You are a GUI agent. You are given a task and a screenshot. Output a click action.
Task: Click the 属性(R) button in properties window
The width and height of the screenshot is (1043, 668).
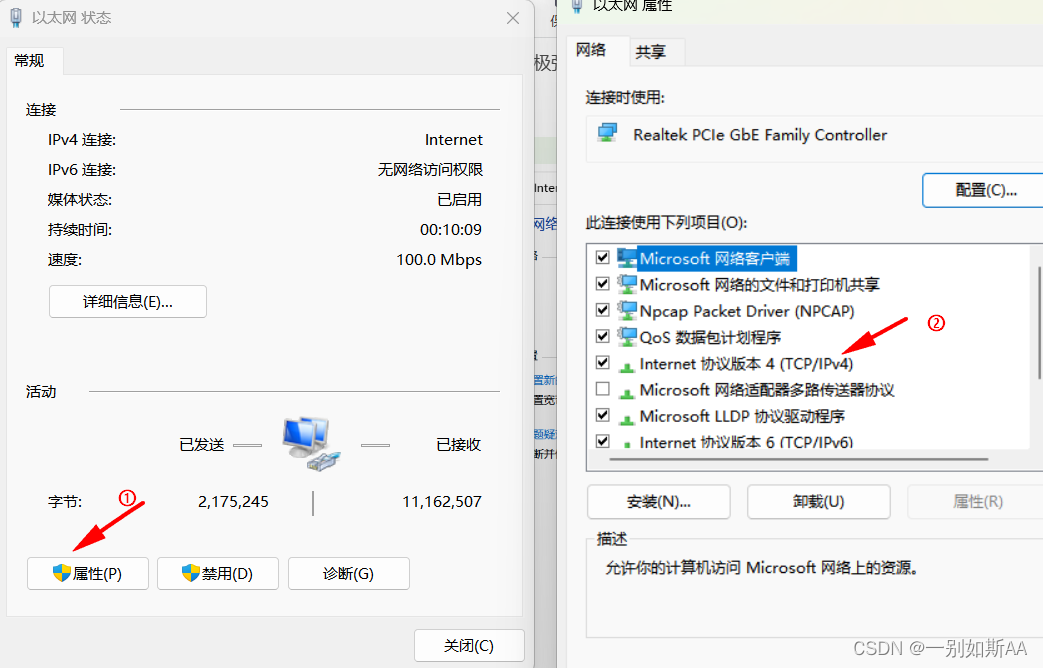977,502
